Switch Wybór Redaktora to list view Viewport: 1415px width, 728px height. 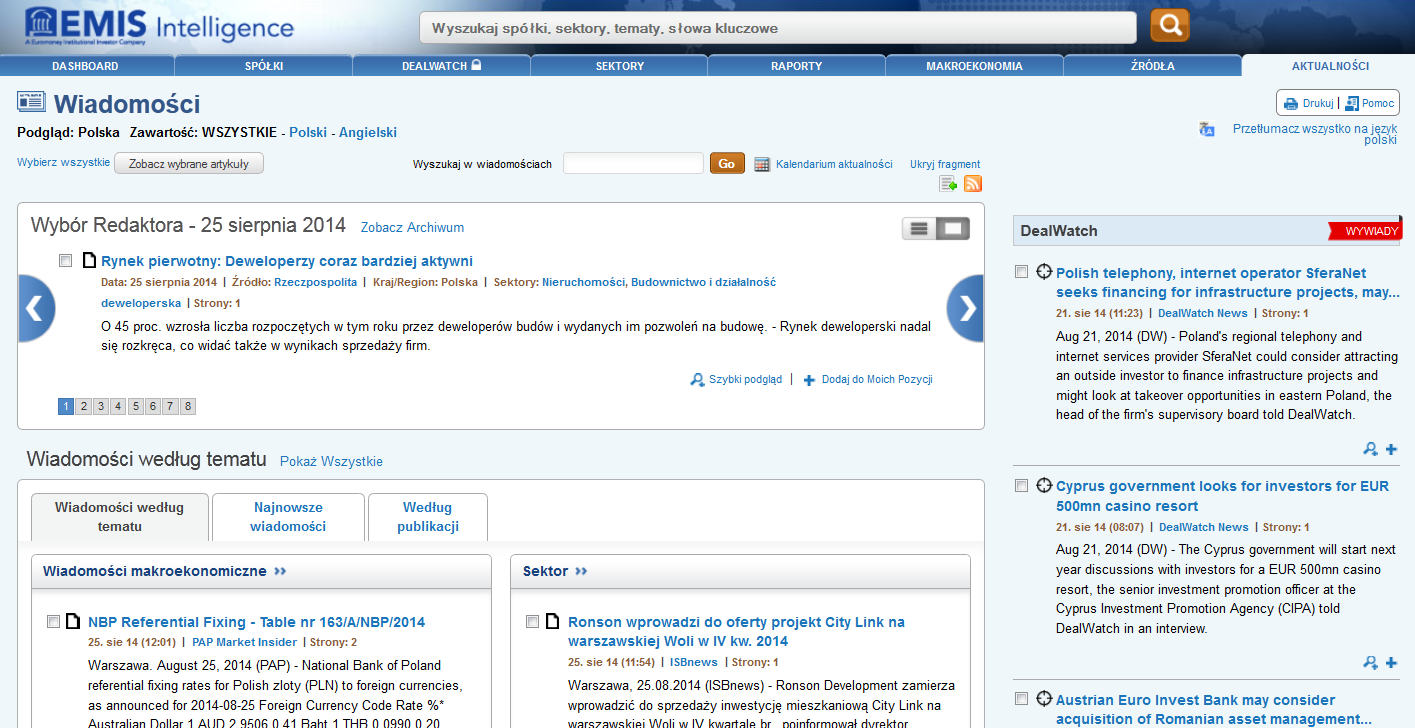[919, 229]
